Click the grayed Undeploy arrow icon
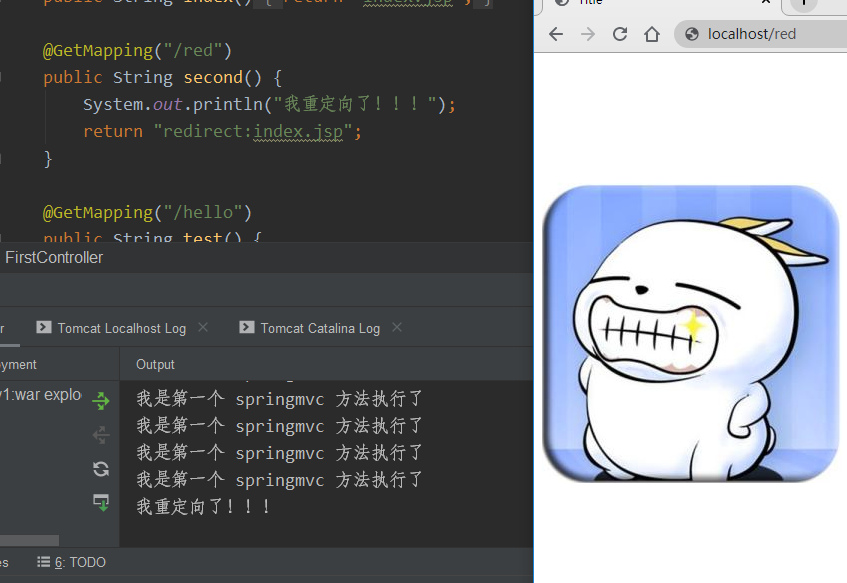This screenshot has width=847, height=583. point(101,434)
